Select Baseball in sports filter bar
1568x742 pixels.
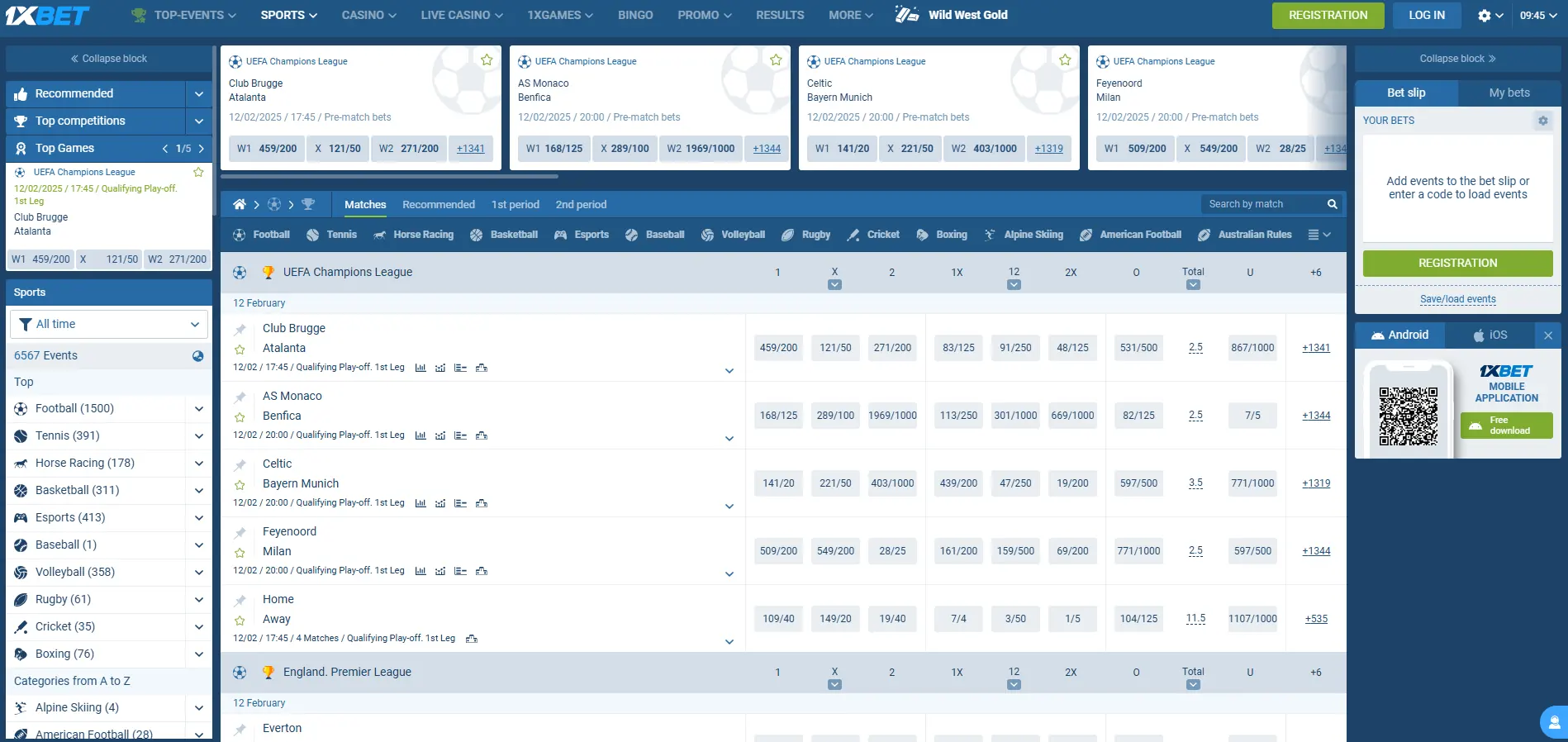pyautogui.click(x=655, y=235)
